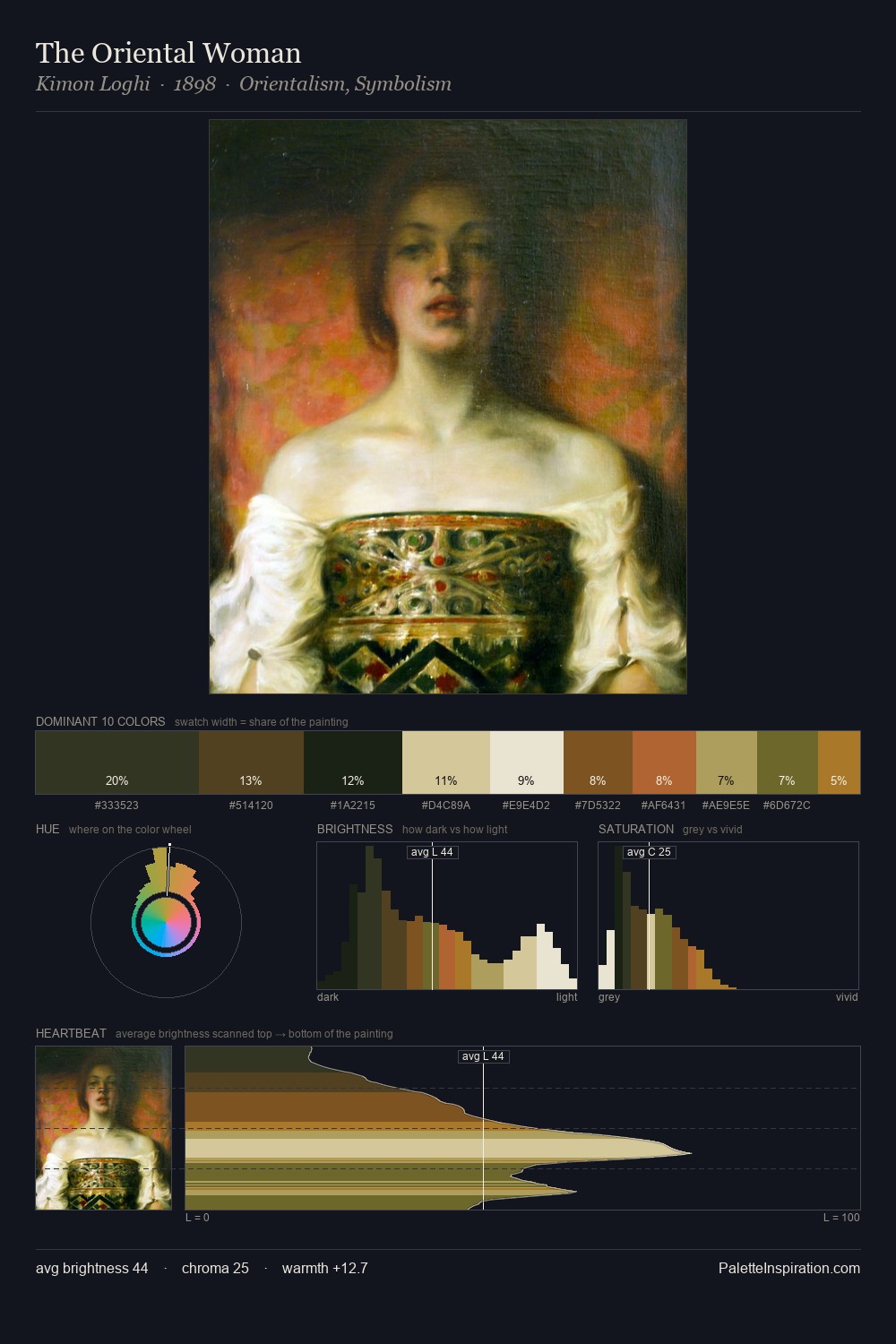Select the 12% darkest green swatch
Viewport: 896px width, 1344px height.
[353, 762]
